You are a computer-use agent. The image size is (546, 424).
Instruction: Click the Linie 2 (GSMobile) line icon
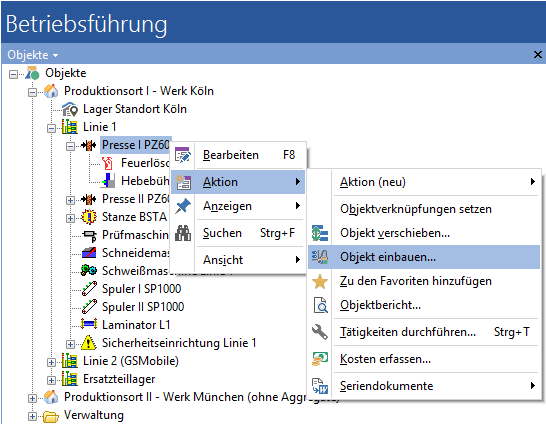(70, 361)
